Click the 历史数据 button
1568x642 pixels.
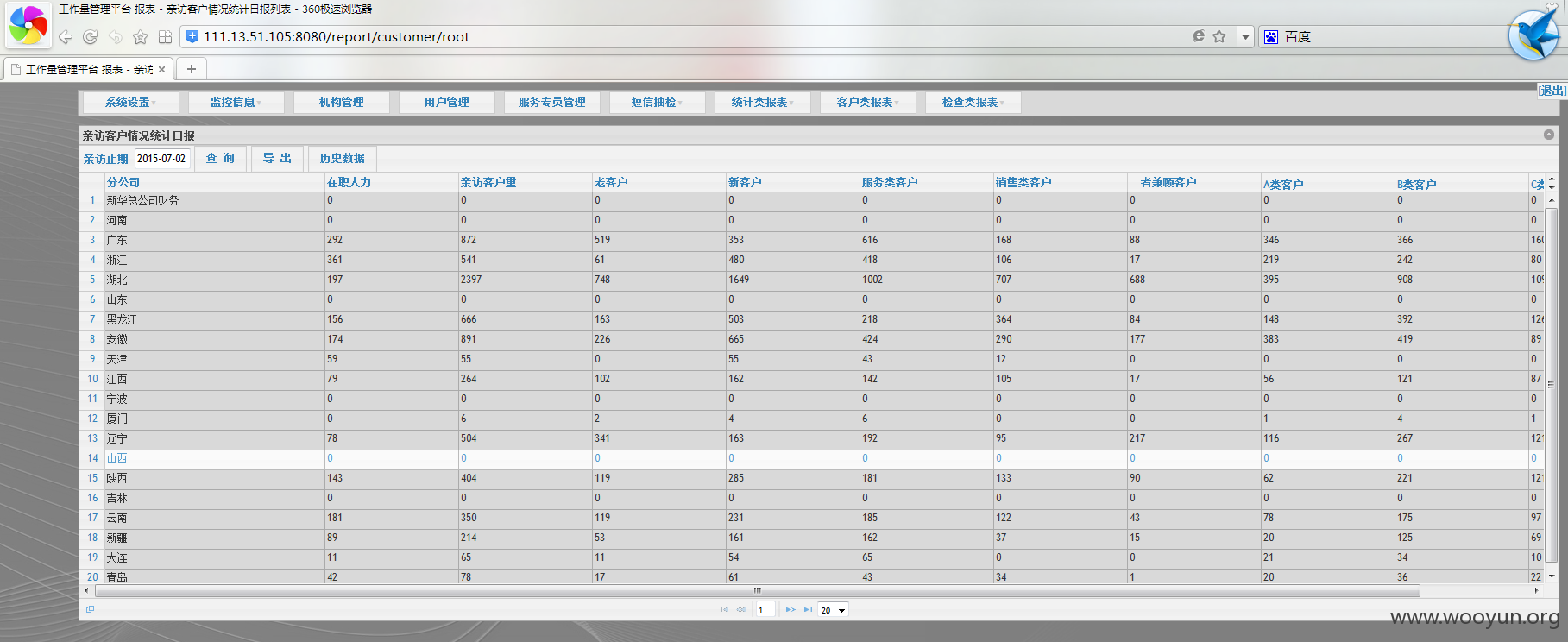tap(342, 159)
